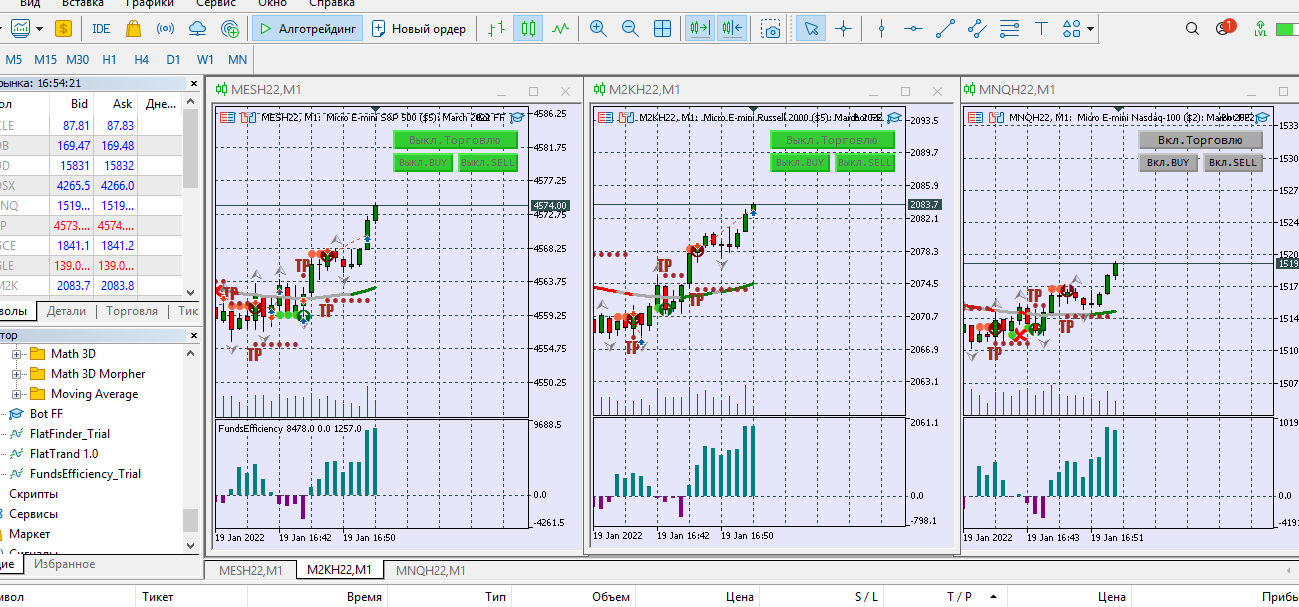Select the Fibonacci retracement tool
The width and height of the screenshot is (1299, 607).
pos(1010,29)
